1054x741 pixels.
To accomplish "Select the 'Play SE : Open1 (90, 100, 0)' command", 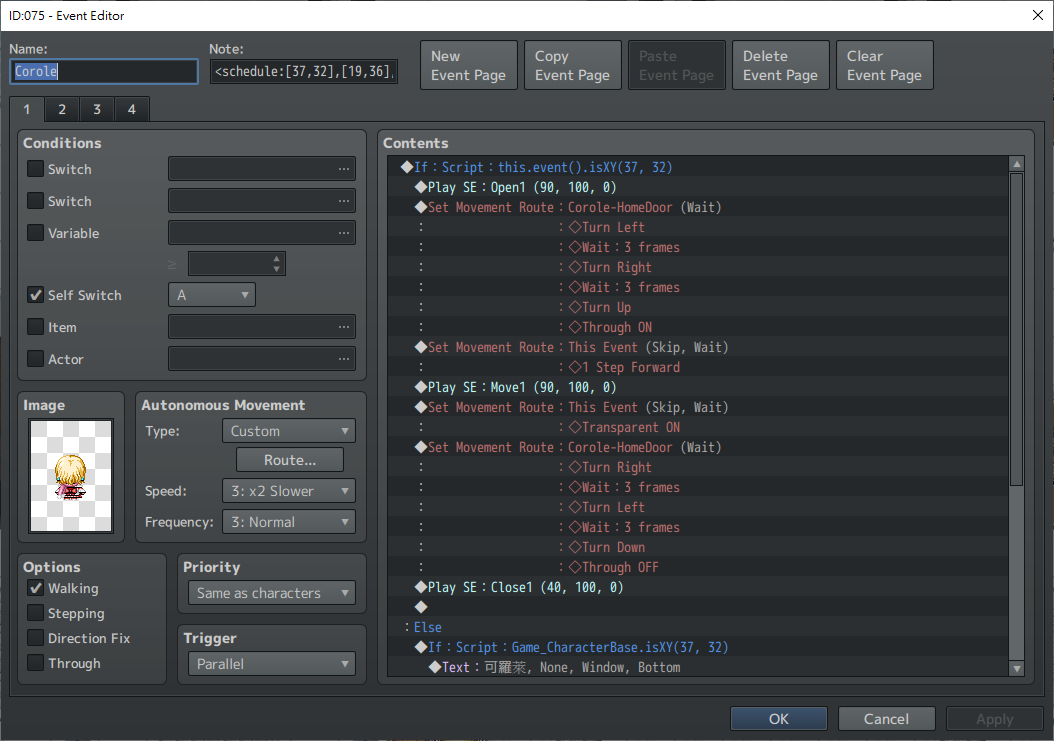I will [697, 187].
